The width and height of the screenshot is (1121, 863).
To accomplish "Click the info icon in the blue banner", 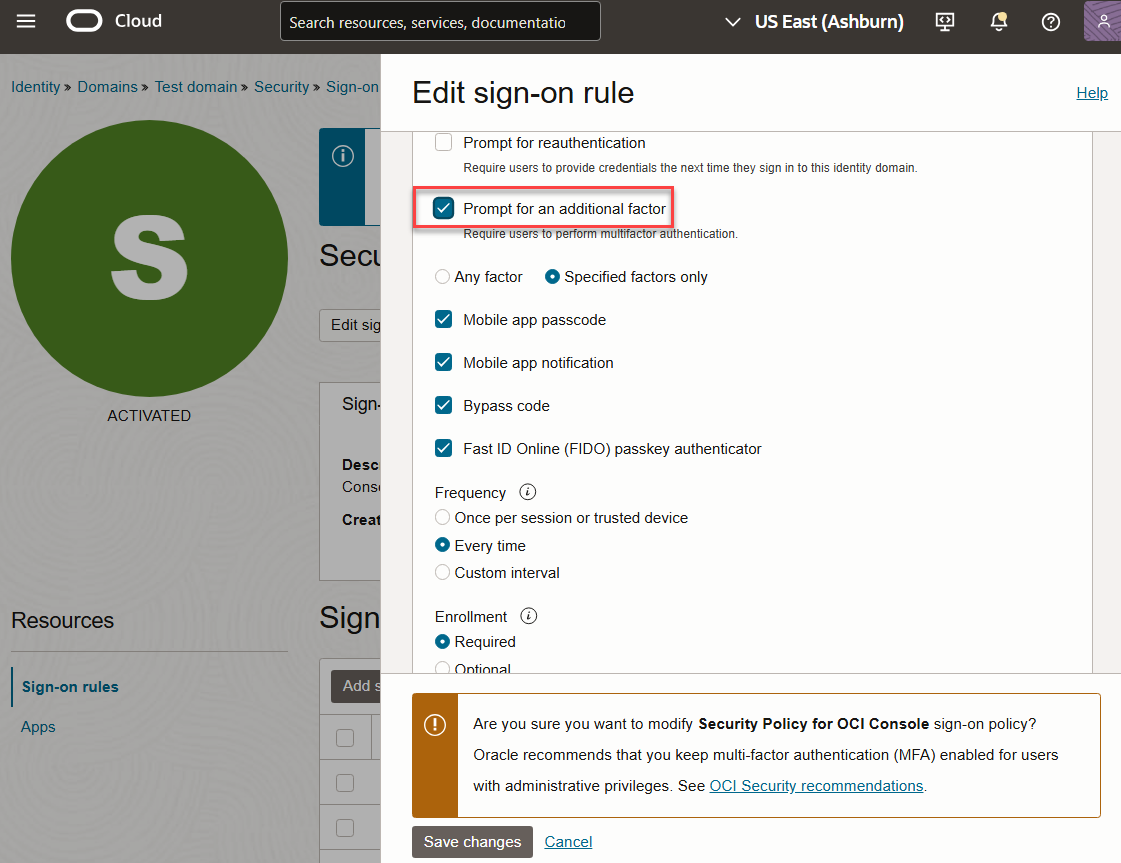I will (x=342, y=156).
